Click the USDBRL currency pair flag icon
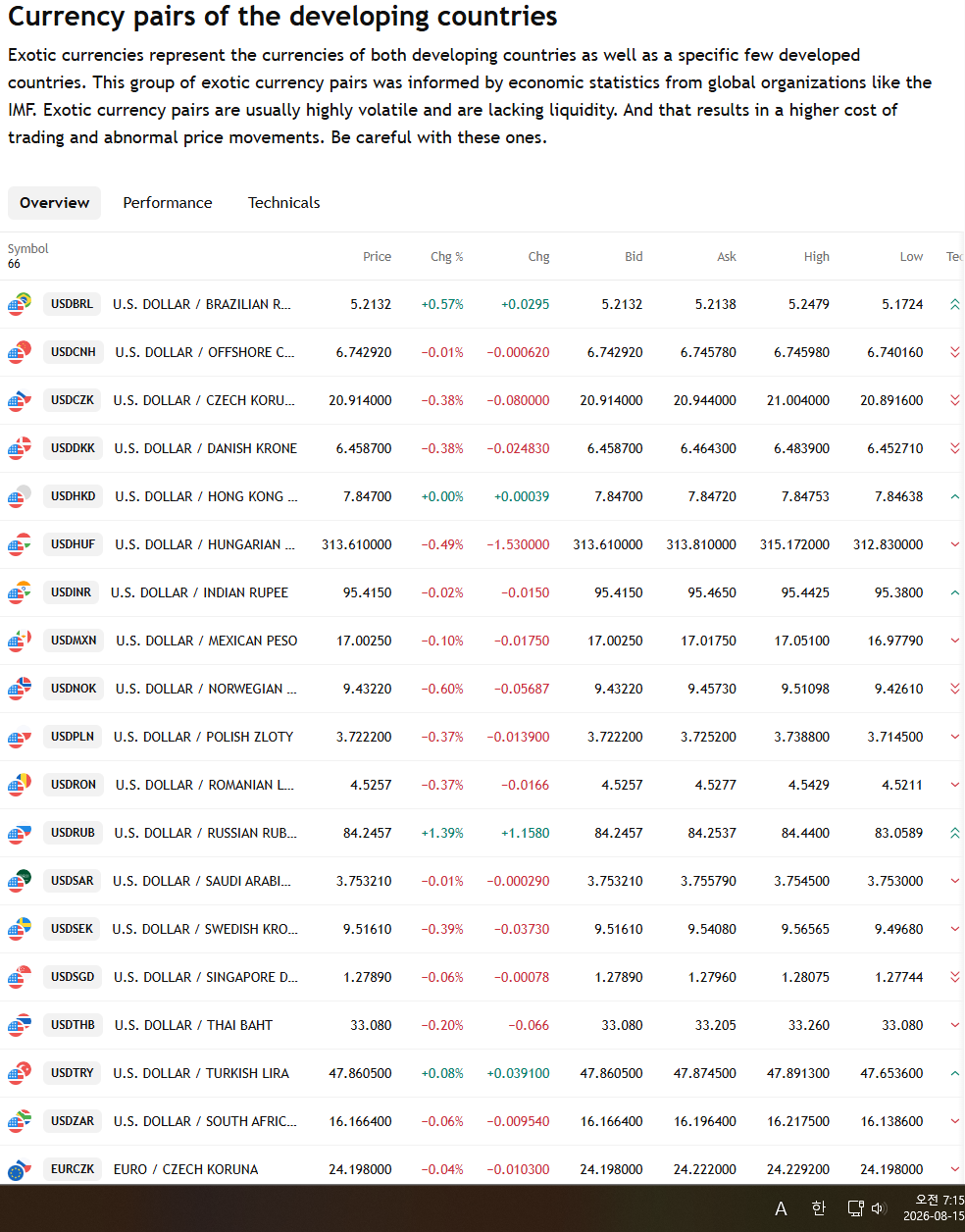The width and height of the screenshot is (965, 1232). (x=20, y=304)
